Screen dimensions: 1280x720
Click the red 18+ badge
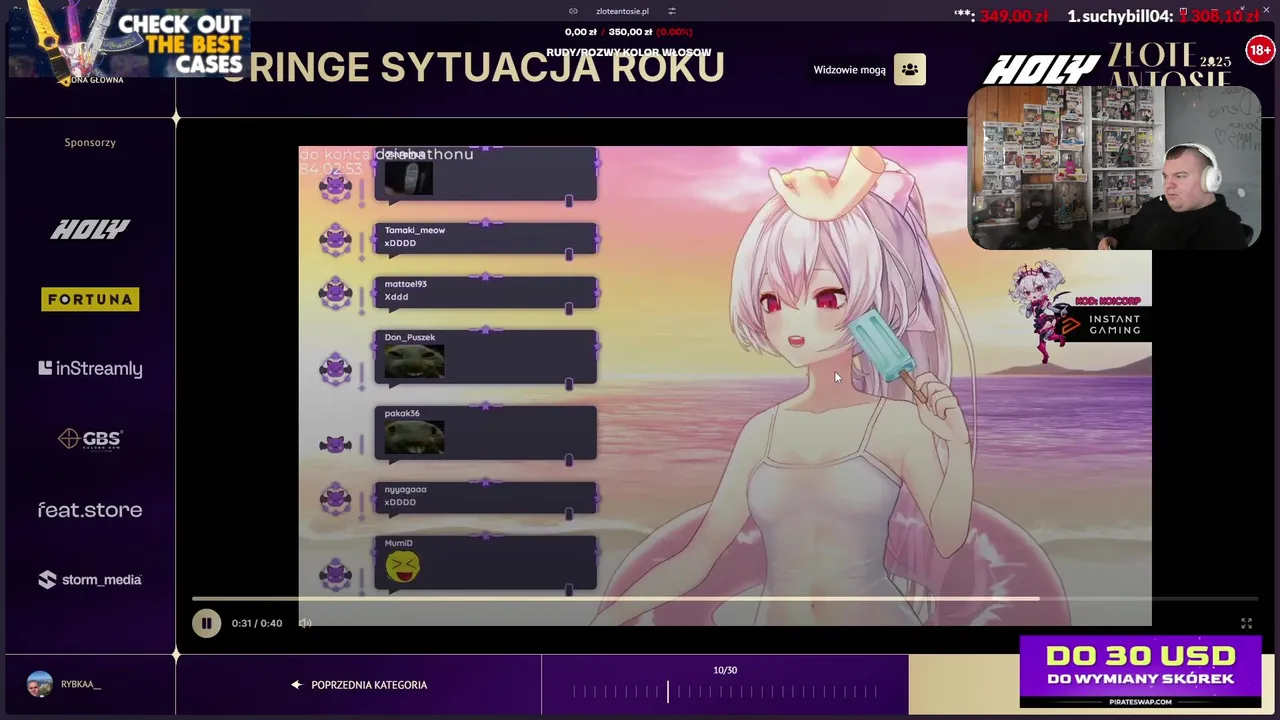[x=1259, y=50]
